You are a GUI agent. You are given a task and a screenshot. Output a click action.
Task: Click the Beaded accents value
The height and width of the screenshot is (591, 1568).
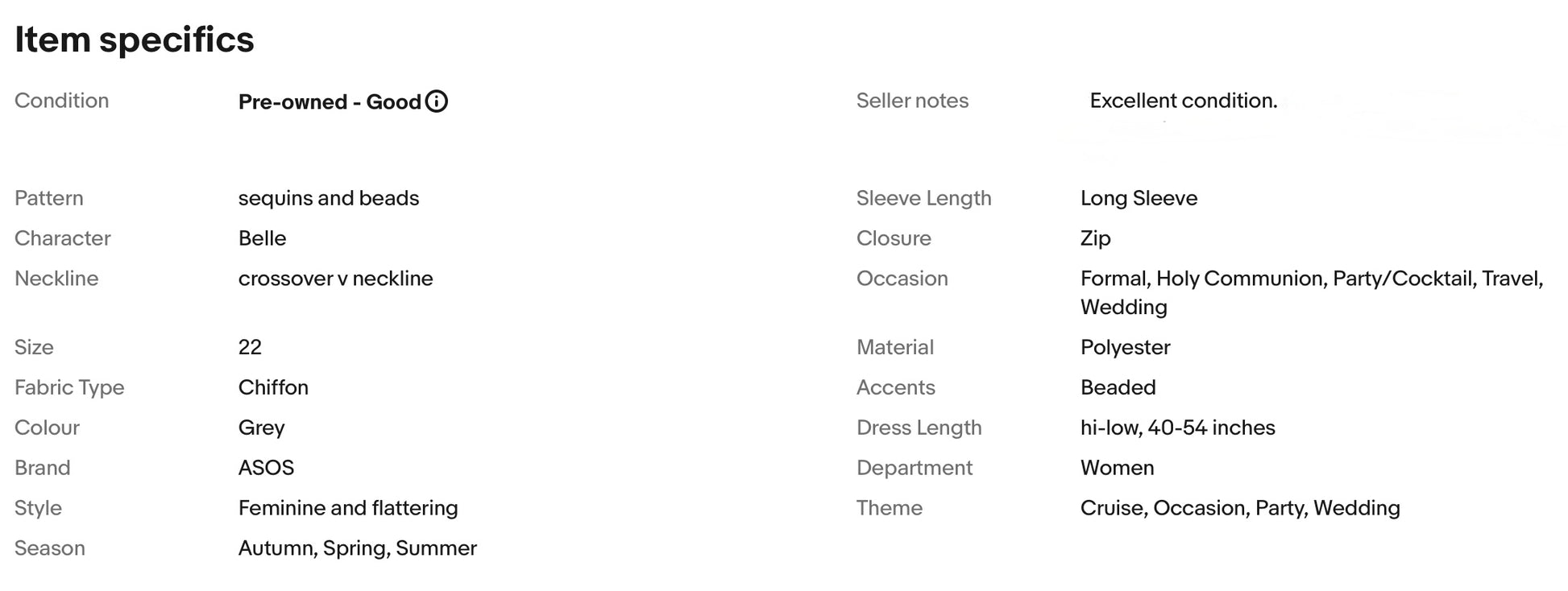1118,387
